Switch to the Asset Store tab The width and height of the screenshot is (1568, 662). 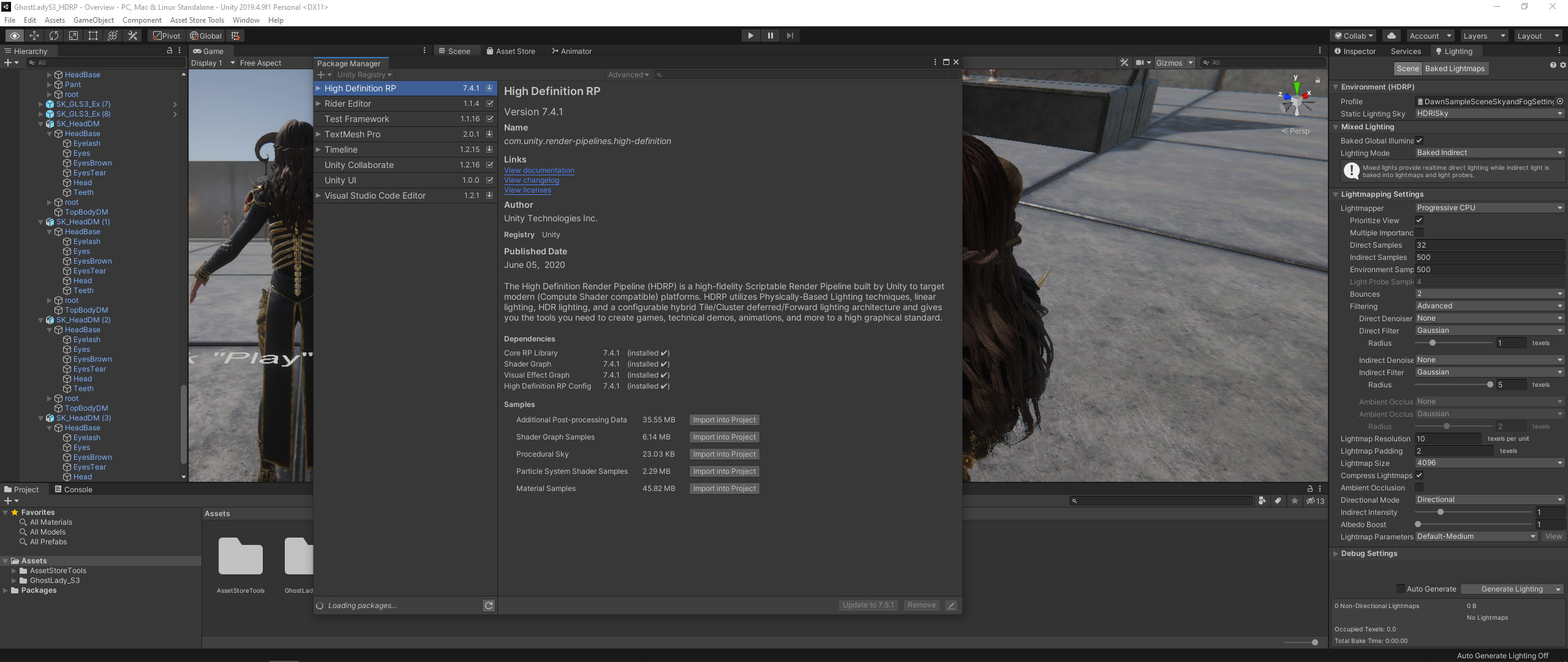511,51
